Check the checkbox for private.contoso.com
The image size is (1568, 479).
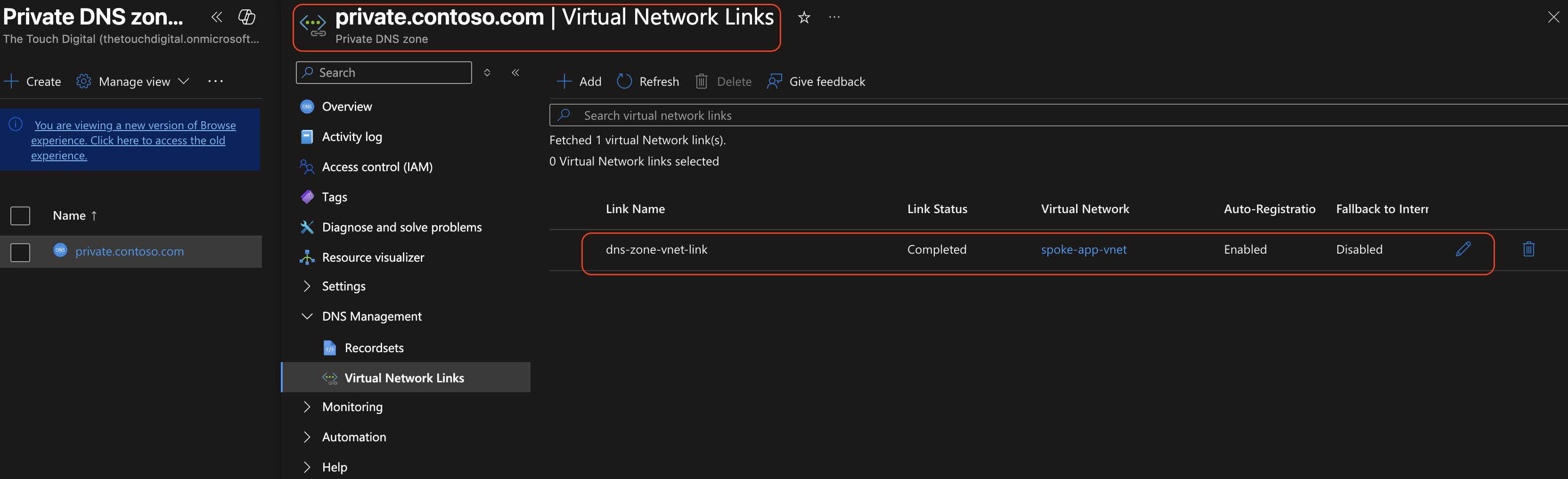click(x=20, y=252)
